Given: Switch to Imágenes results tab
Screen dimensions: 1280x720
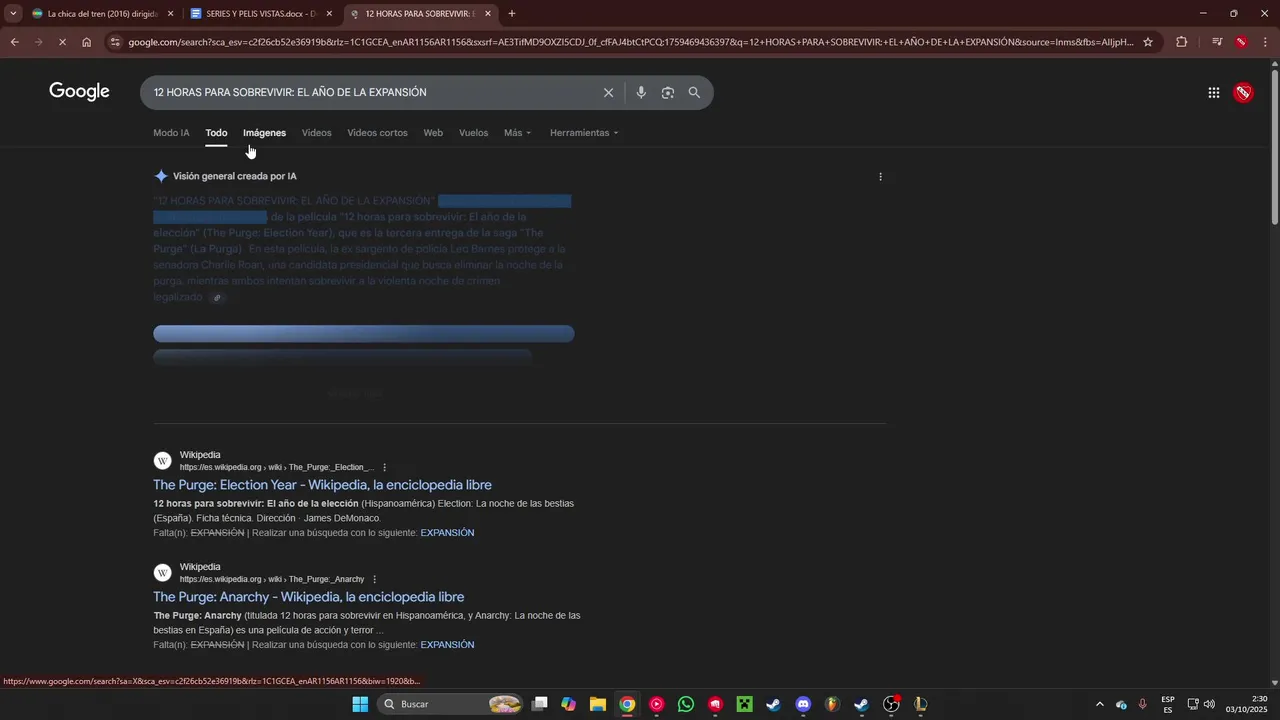Looking at the screenshot, I should pyautogui.click(x=264, y=133).
